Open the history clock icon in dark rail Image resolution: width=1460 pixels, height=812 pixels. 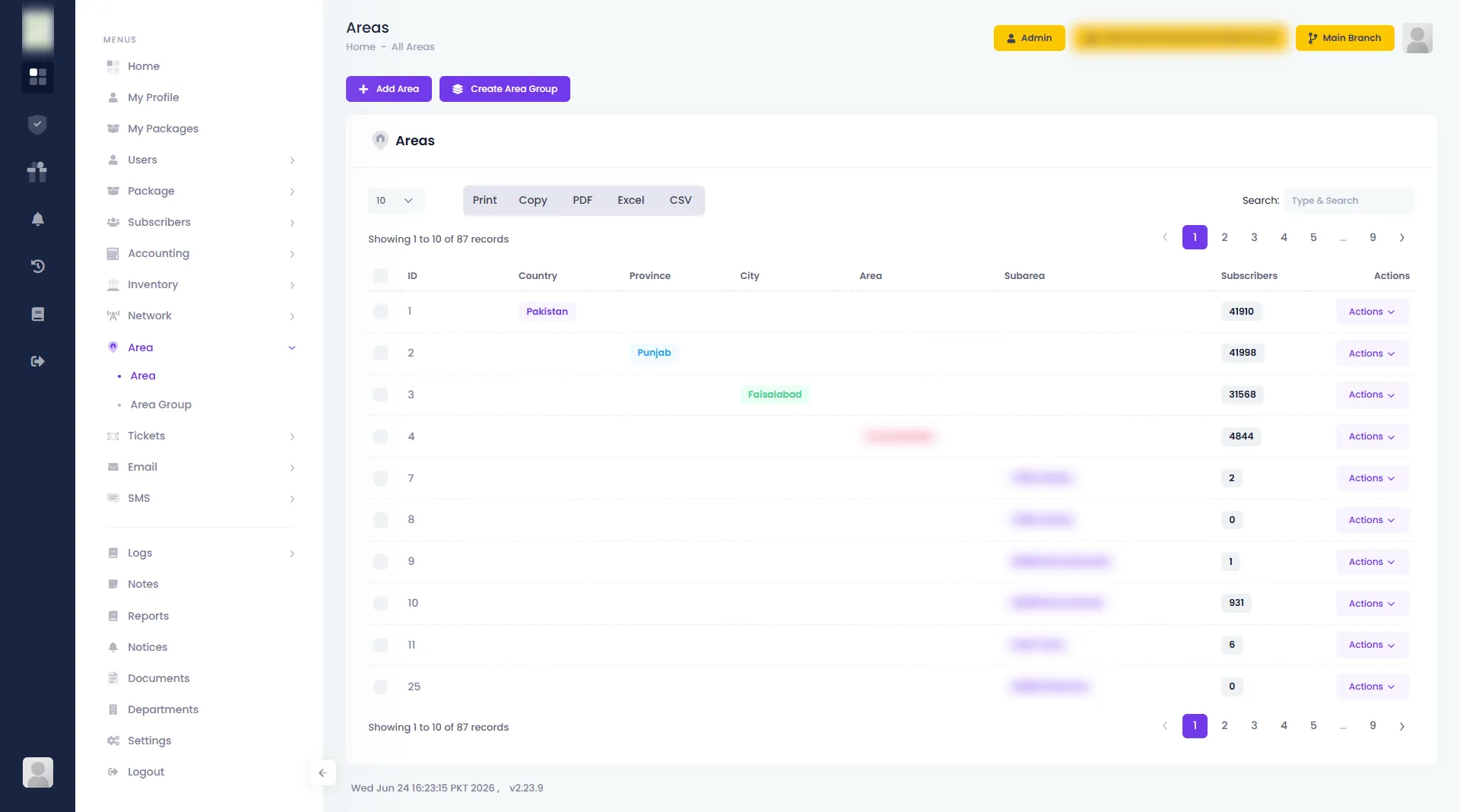pos(37,266)
